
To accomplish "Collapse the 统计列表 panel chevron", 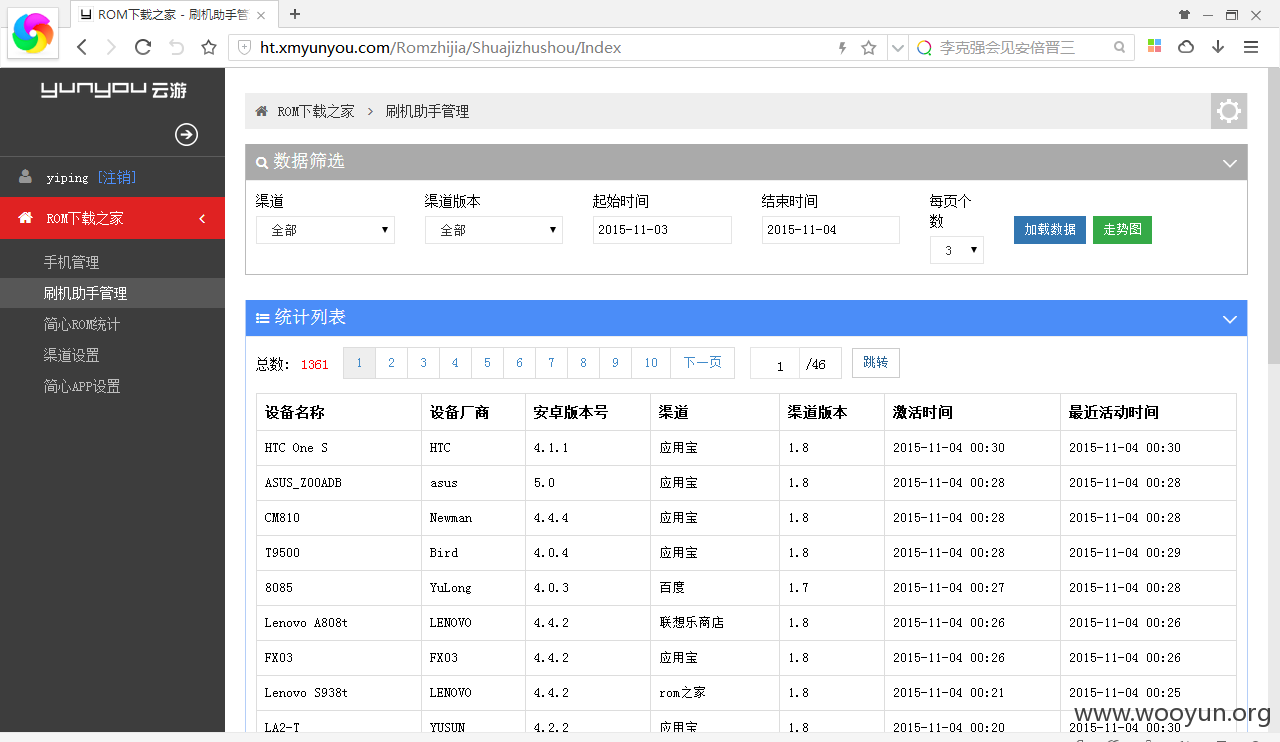I will click(x=1230, y=319).
